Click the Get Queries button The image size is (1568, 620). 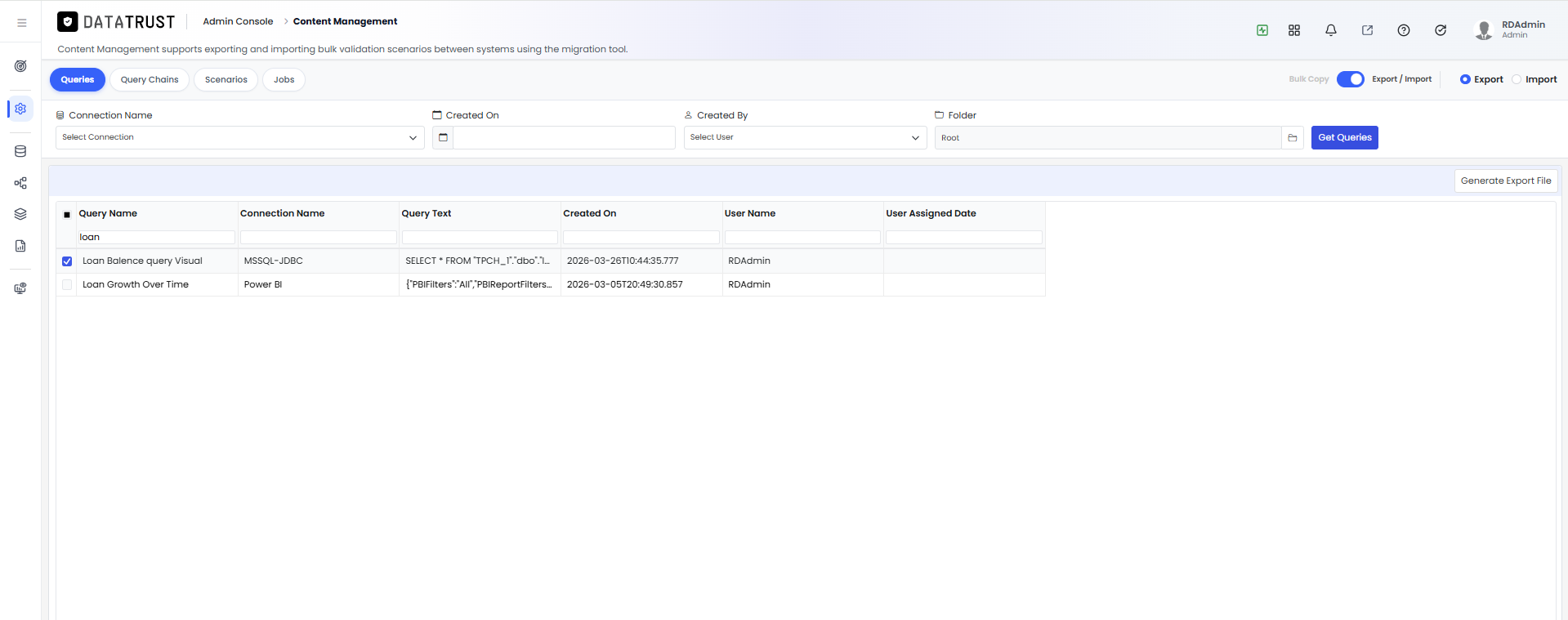tap(1345, 137)
